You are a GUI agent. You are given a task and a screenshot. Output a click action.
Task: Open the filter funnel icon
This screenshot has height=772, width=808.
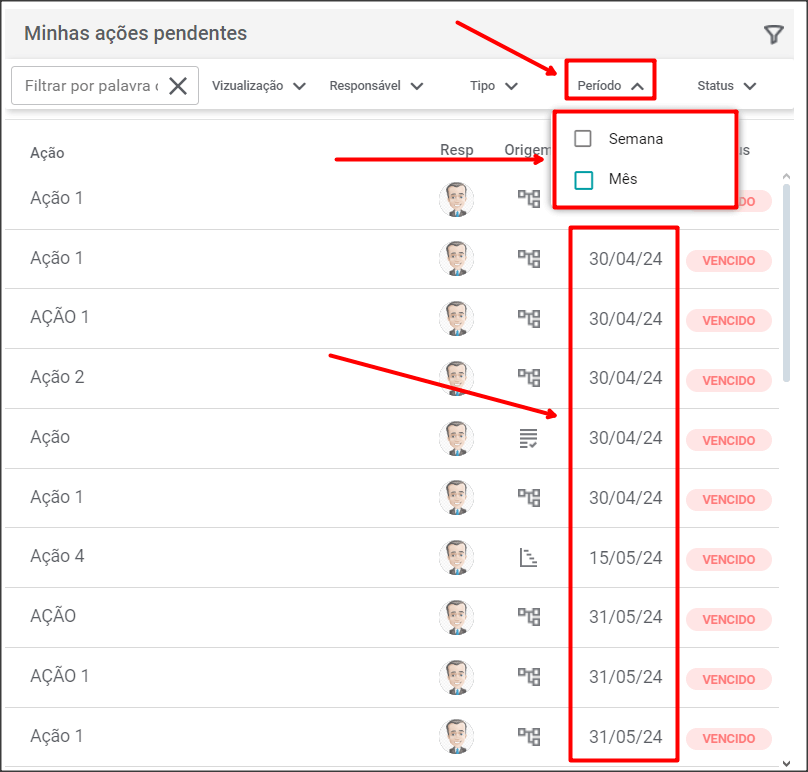pos(773,35)
